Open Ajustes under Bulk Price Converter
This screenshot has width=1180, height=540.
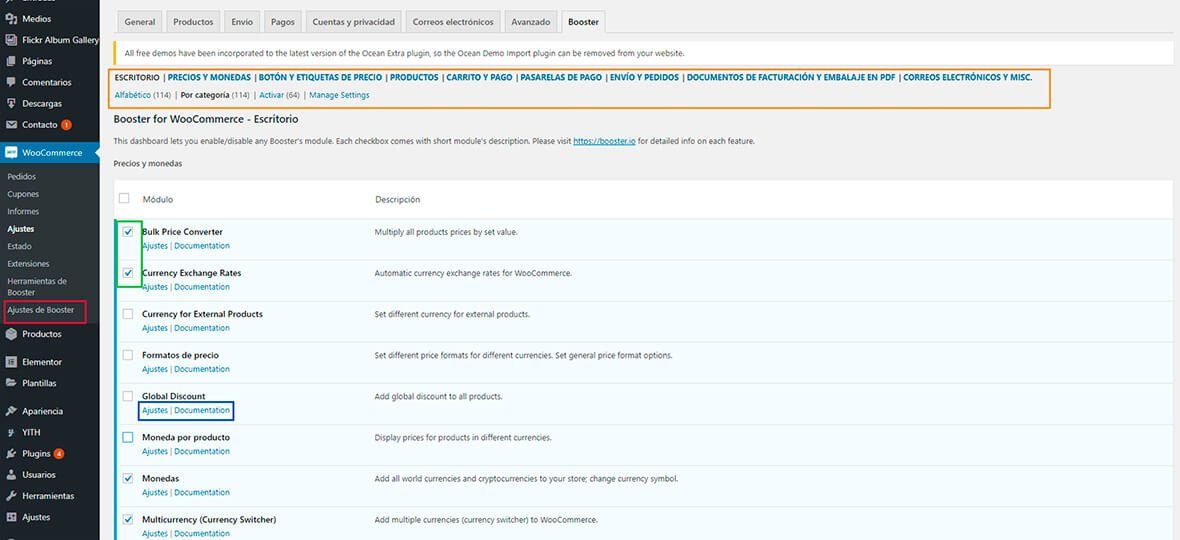point(155,246)
